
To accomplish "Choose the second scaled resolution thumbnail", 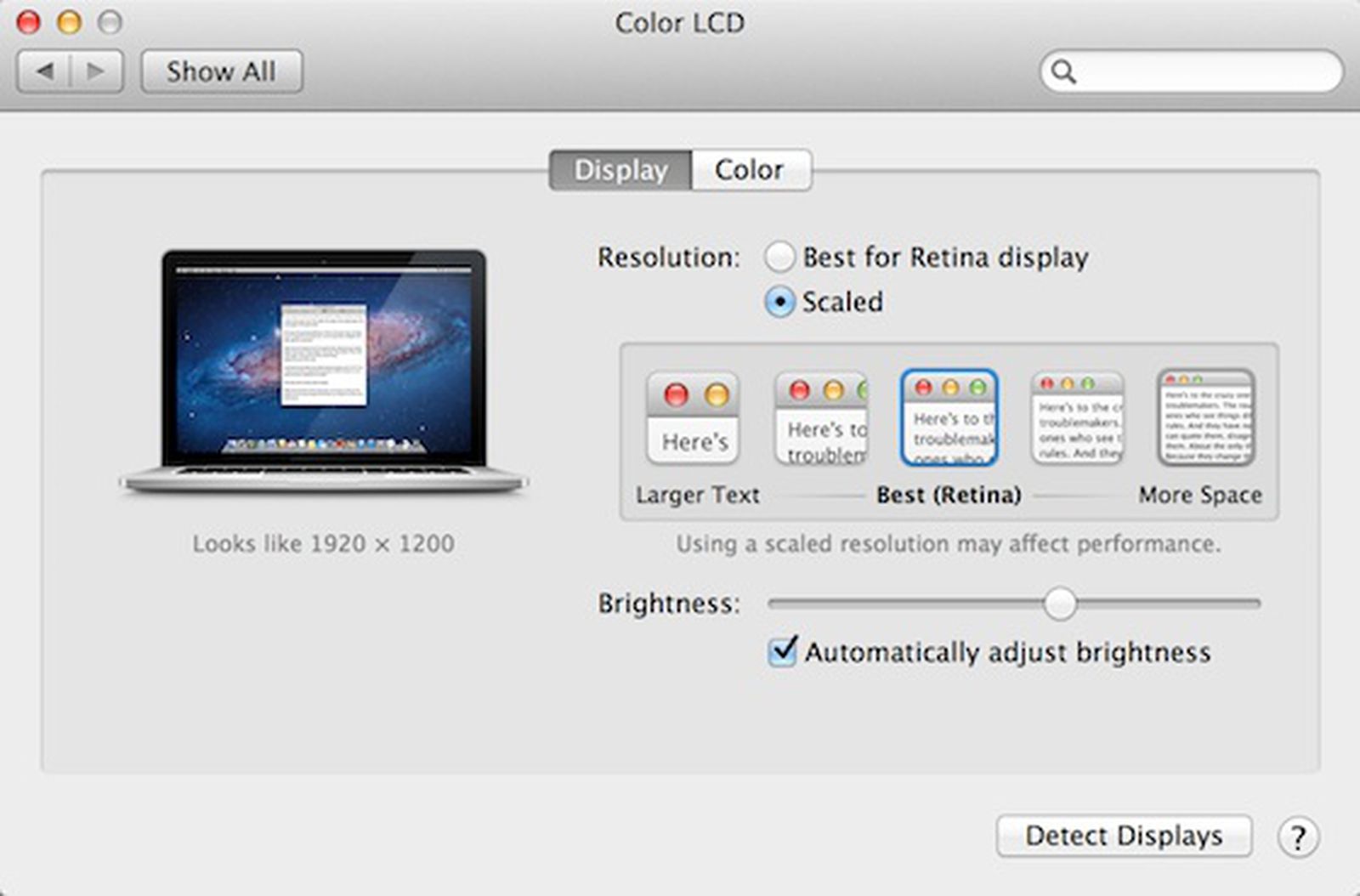I will coord(820,418).
